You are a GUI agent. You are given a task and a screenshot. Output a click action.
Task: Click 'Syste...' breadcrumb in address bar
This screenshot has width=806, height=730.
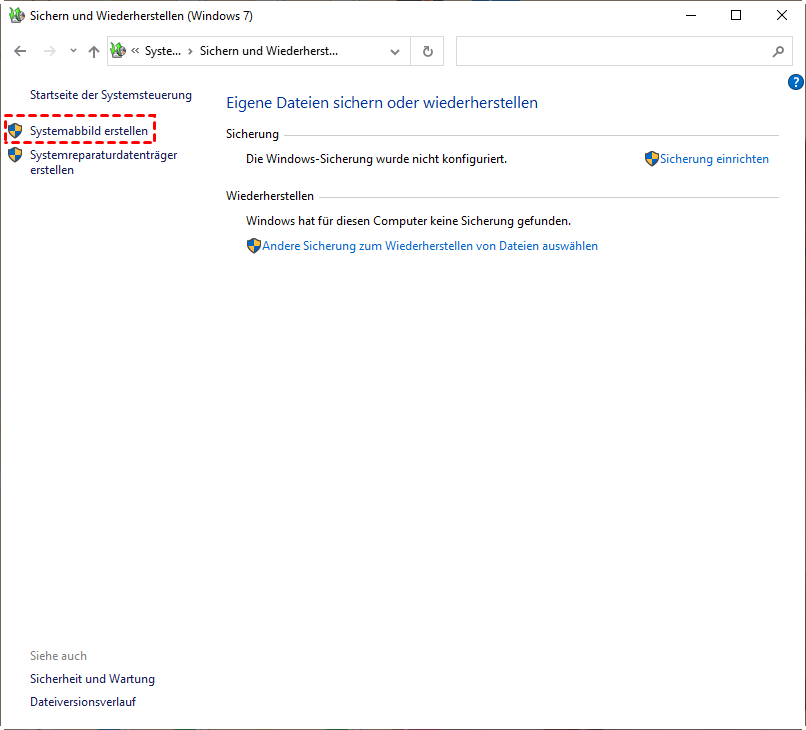pos(162,51)
